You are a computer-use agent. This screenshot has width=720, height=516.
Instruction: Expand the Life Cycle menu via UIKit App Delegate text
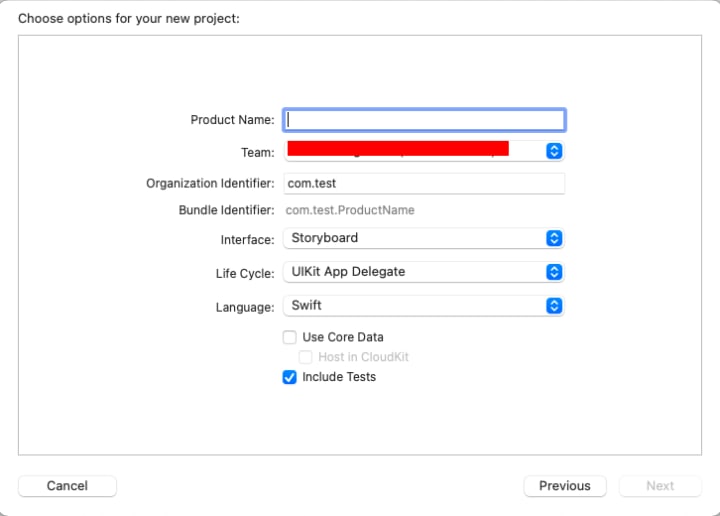(x=348, y=272)
